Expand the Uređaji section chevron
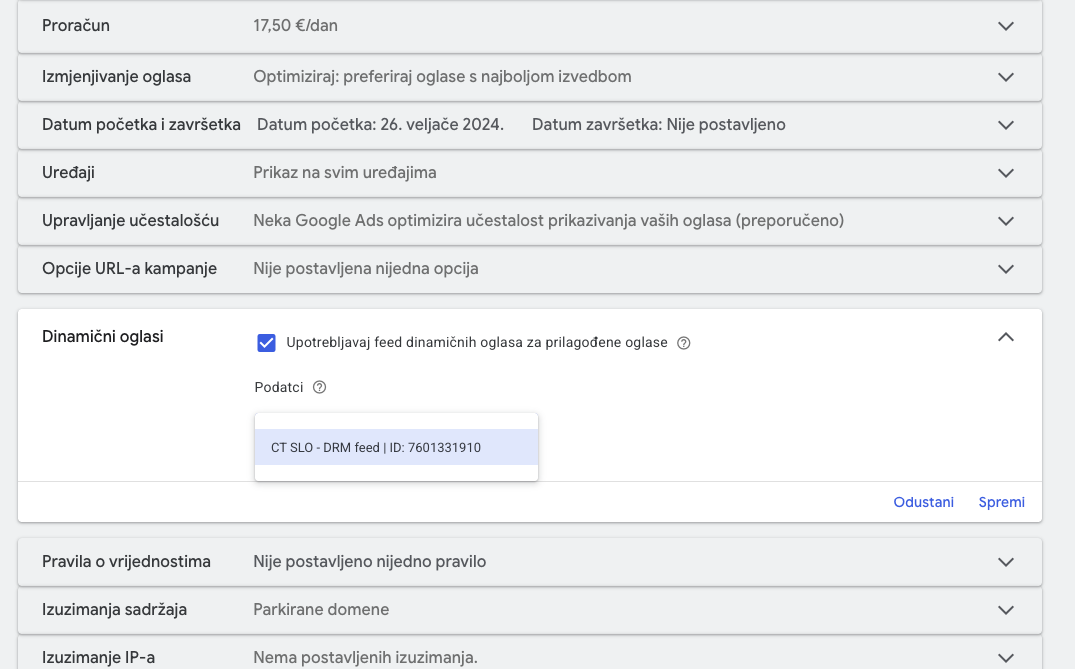 coord(1006,173)
